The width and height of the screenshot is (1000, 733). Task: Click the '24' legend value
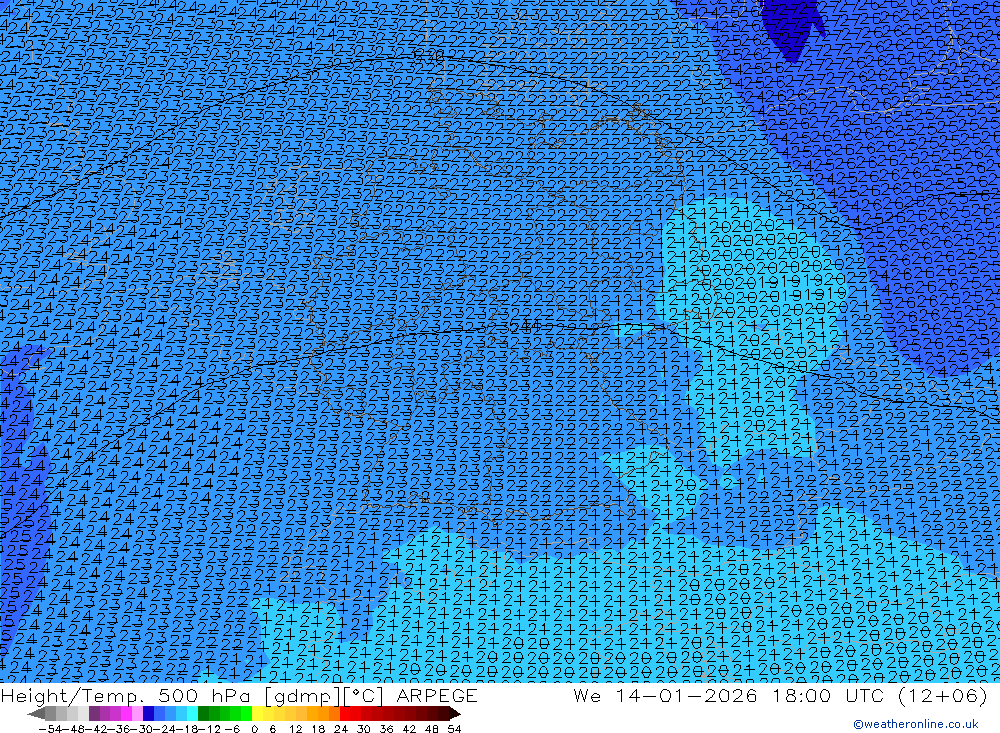pos(341,729)
